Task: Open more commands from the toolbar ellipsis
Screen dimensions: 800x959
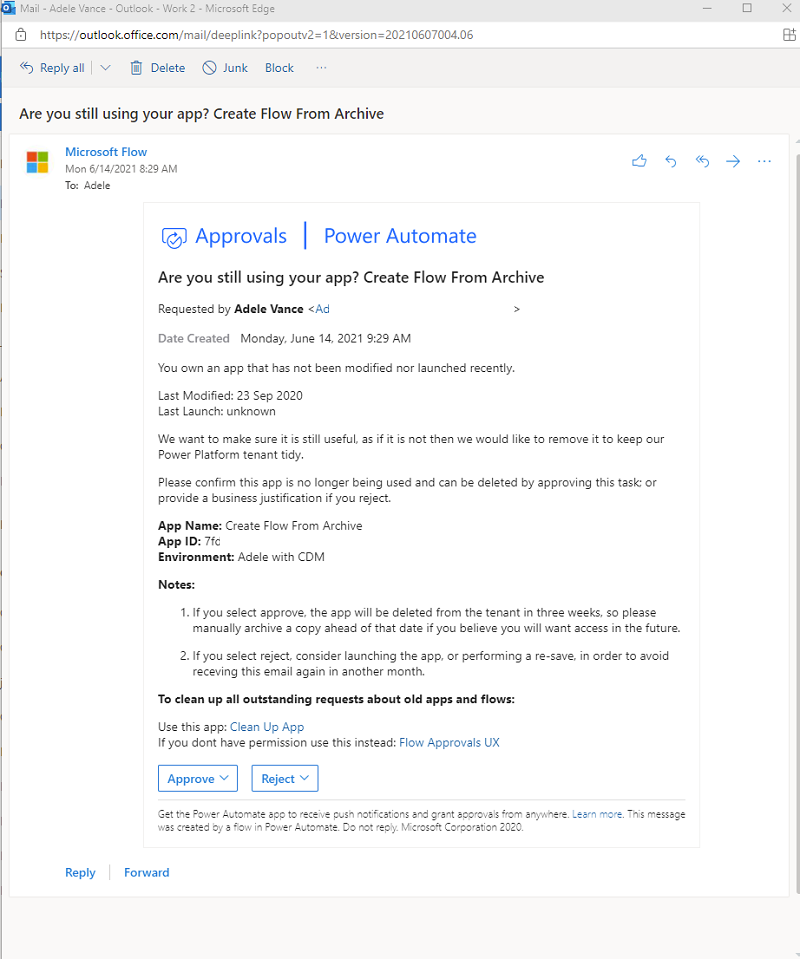Action: [321, 67]
